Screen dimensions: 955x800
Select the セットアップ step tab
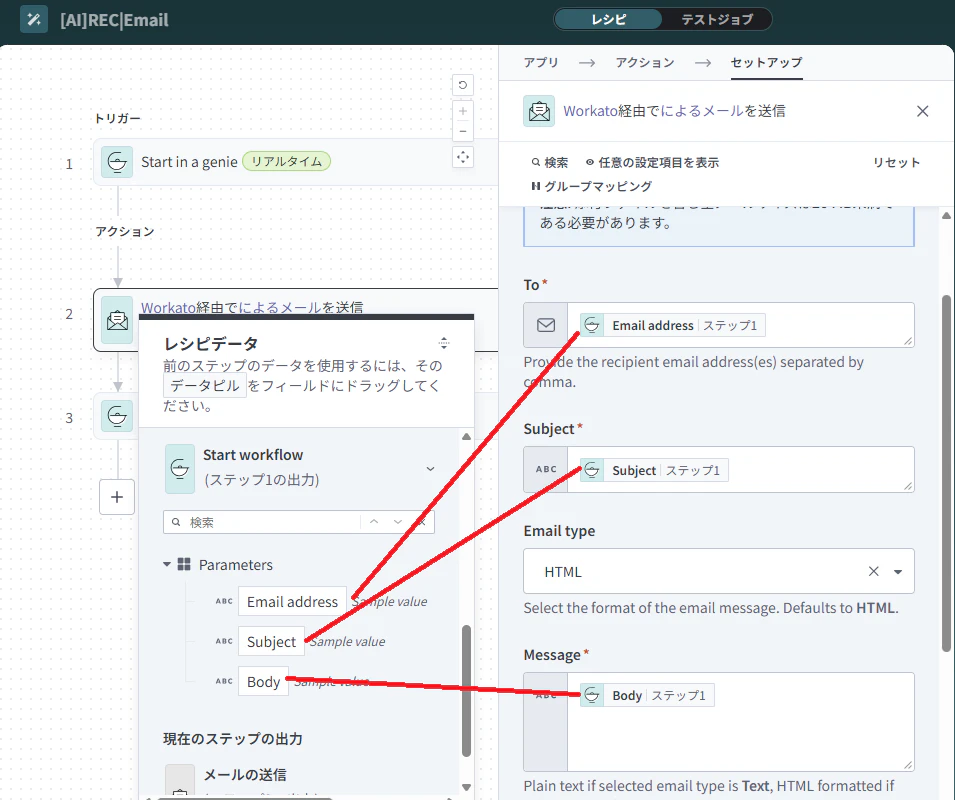[766, 62]
